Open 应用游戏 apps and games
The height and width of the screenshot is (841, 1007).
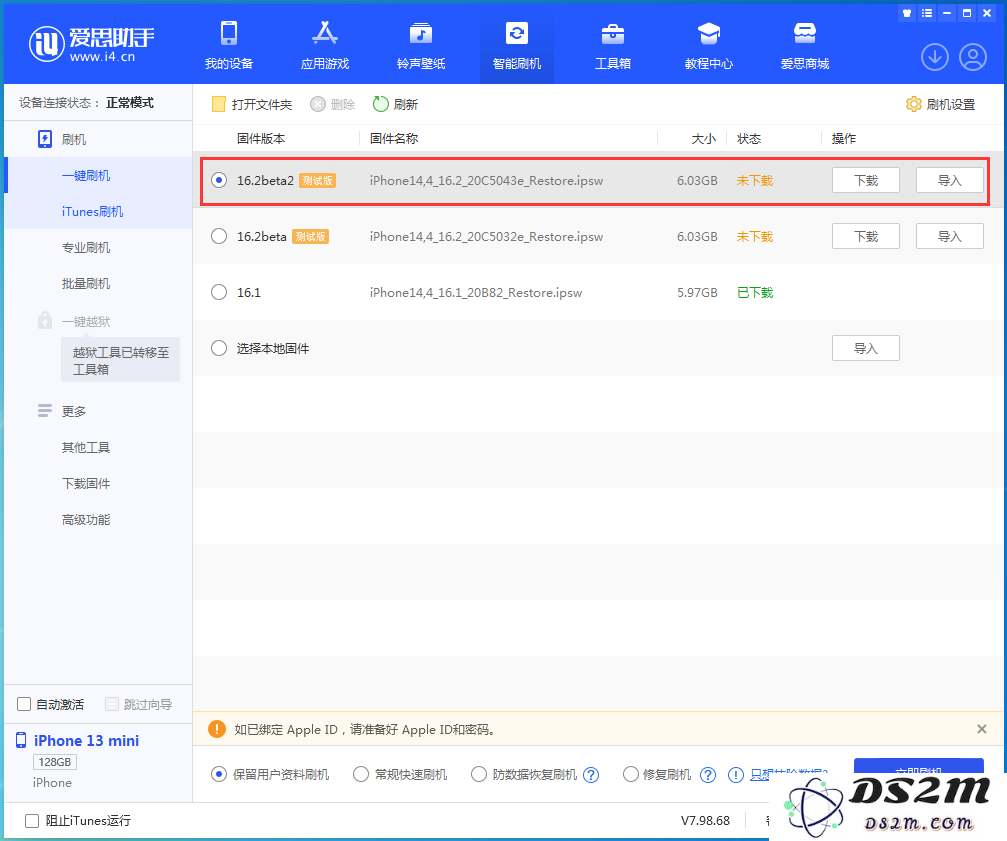[x=325, y=44]
